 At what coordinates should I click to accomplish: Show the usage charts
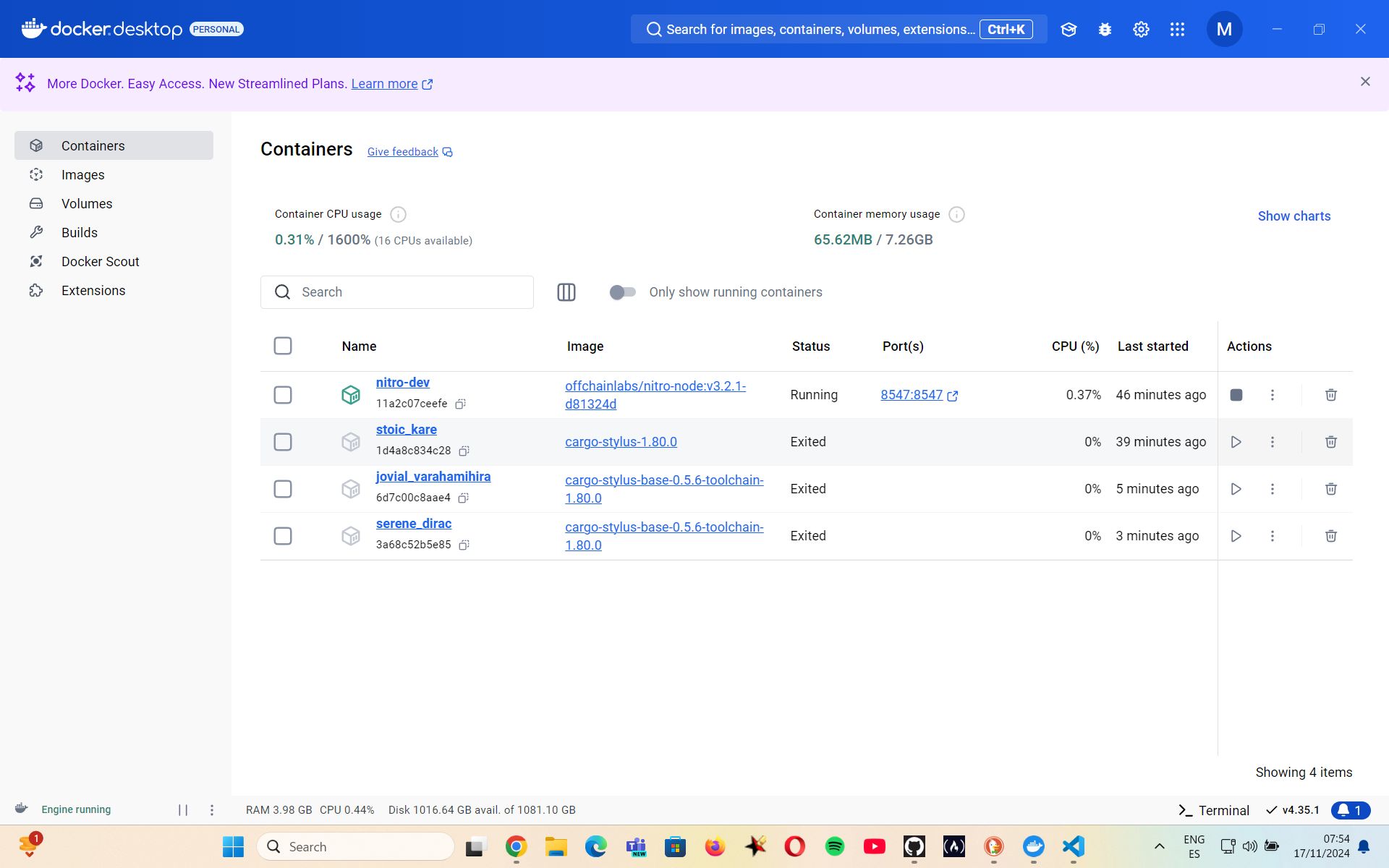point(1294,216)
